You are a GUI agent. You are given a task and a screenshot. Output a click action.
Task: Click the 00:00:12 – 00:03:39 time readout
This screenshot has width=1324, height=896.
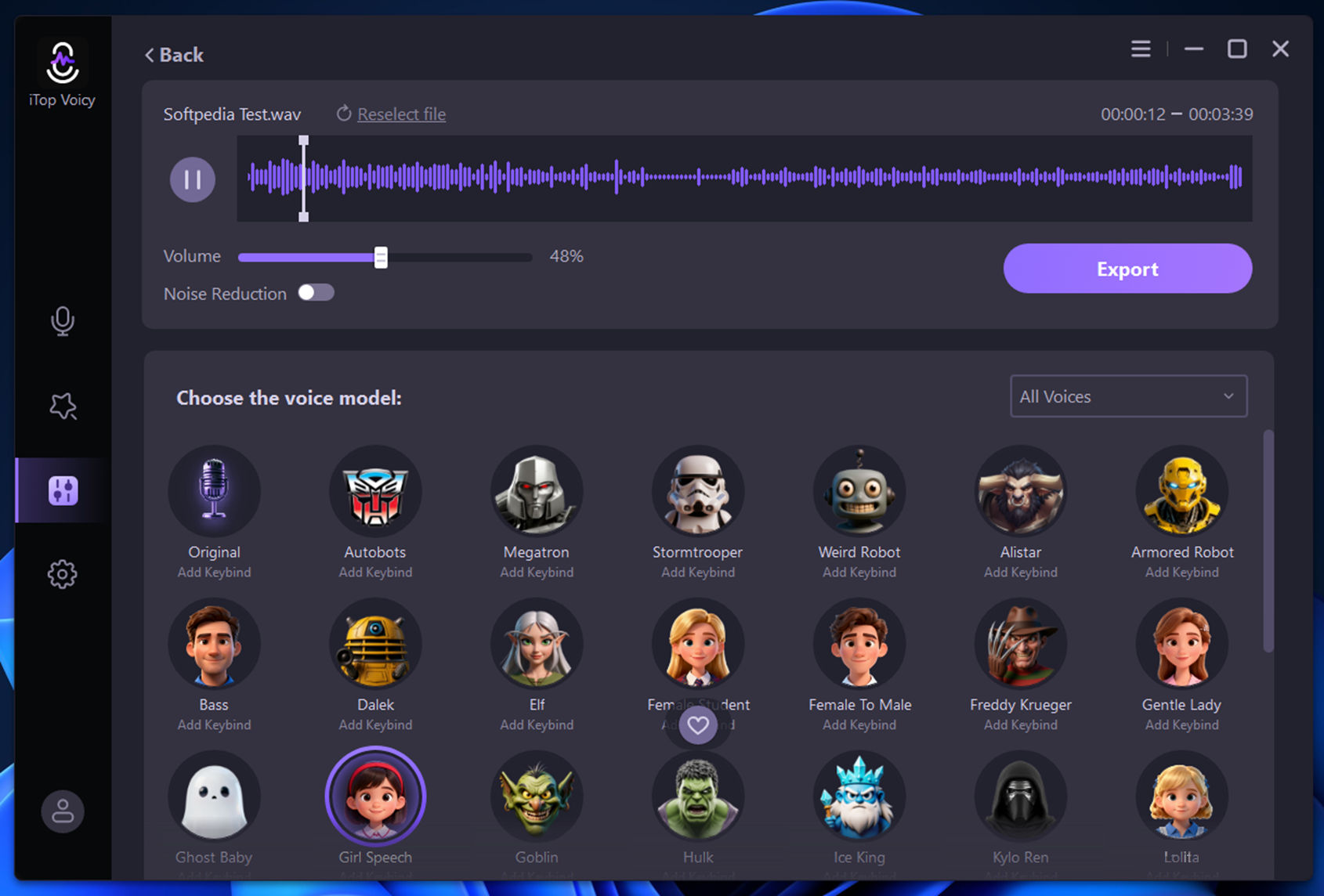click(1177, 114)
